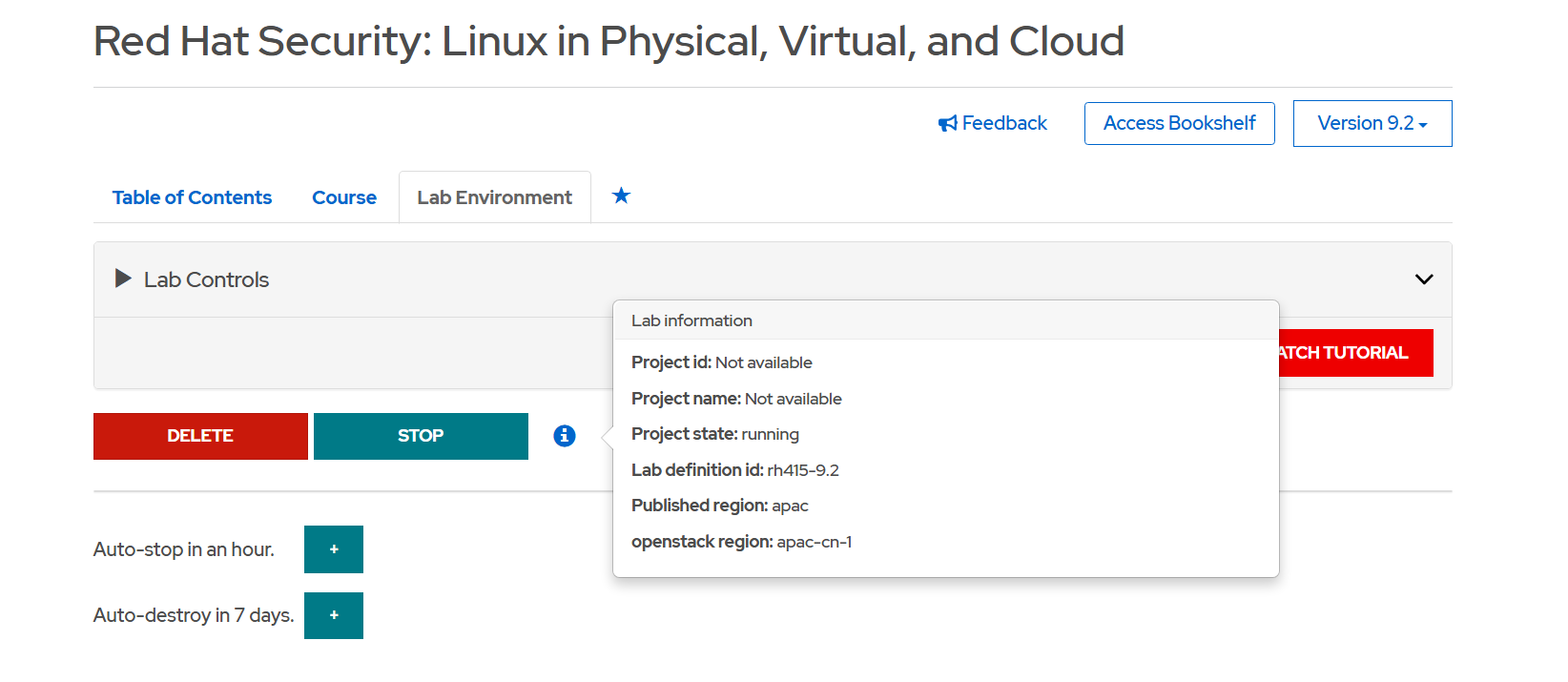
Task: Extend auto-stop time with plus button
Action: point(334,549)
